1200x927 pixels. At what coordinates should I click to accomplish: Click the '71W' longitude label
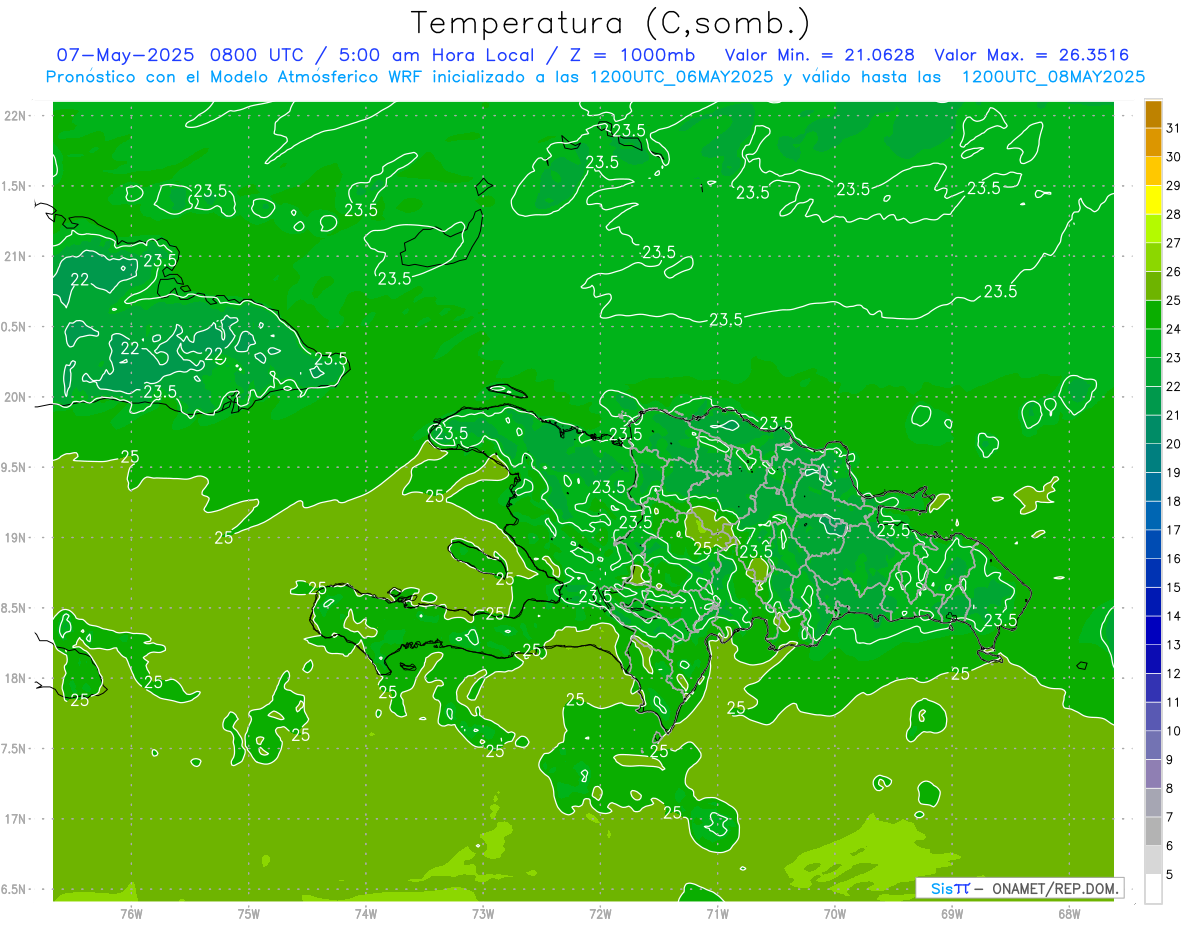(x=717, y=913)
